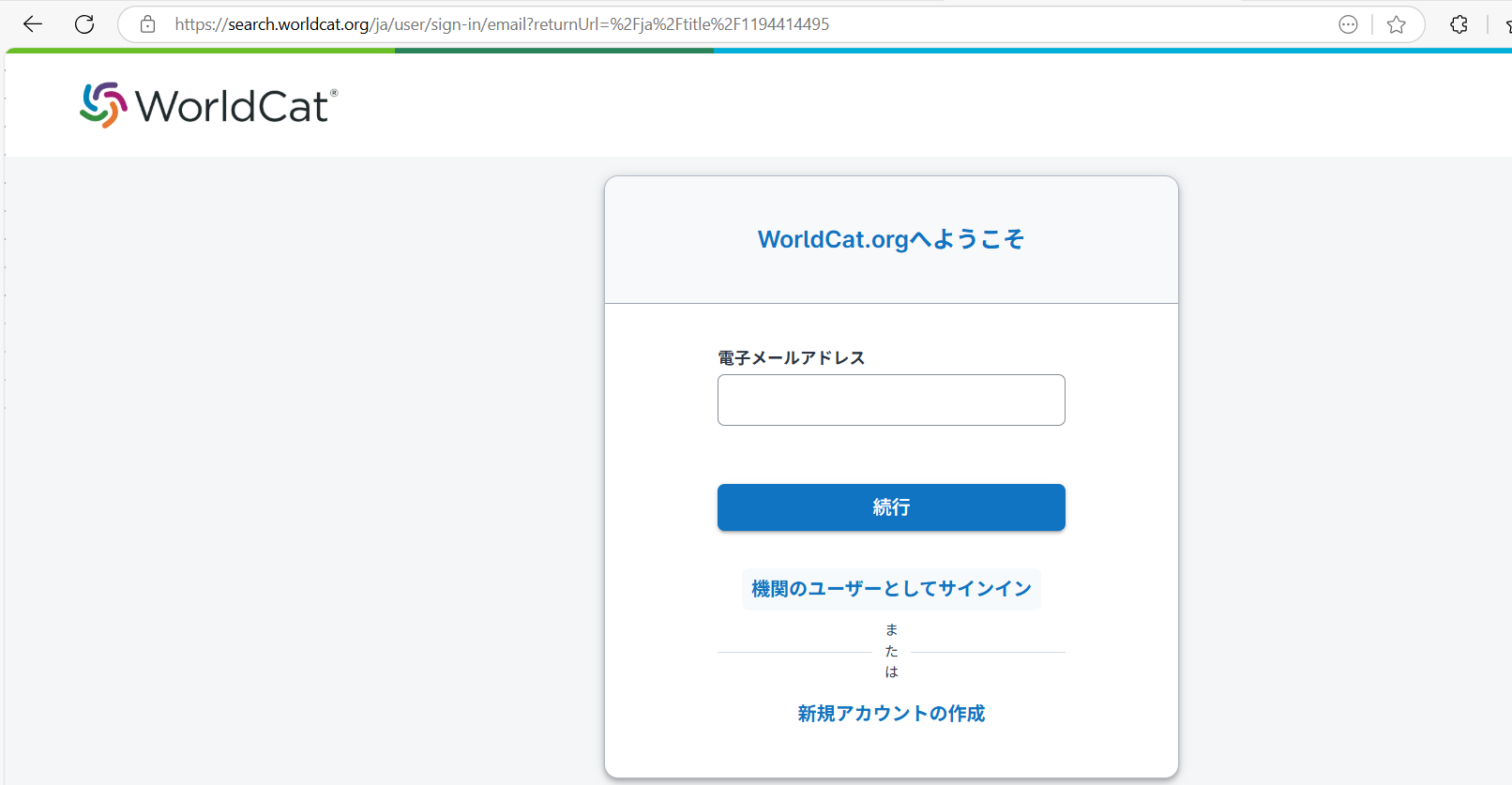Open 新規アカウントの作成 link
The width and height of the screenshot is (1512, 785).
[891, 714]
